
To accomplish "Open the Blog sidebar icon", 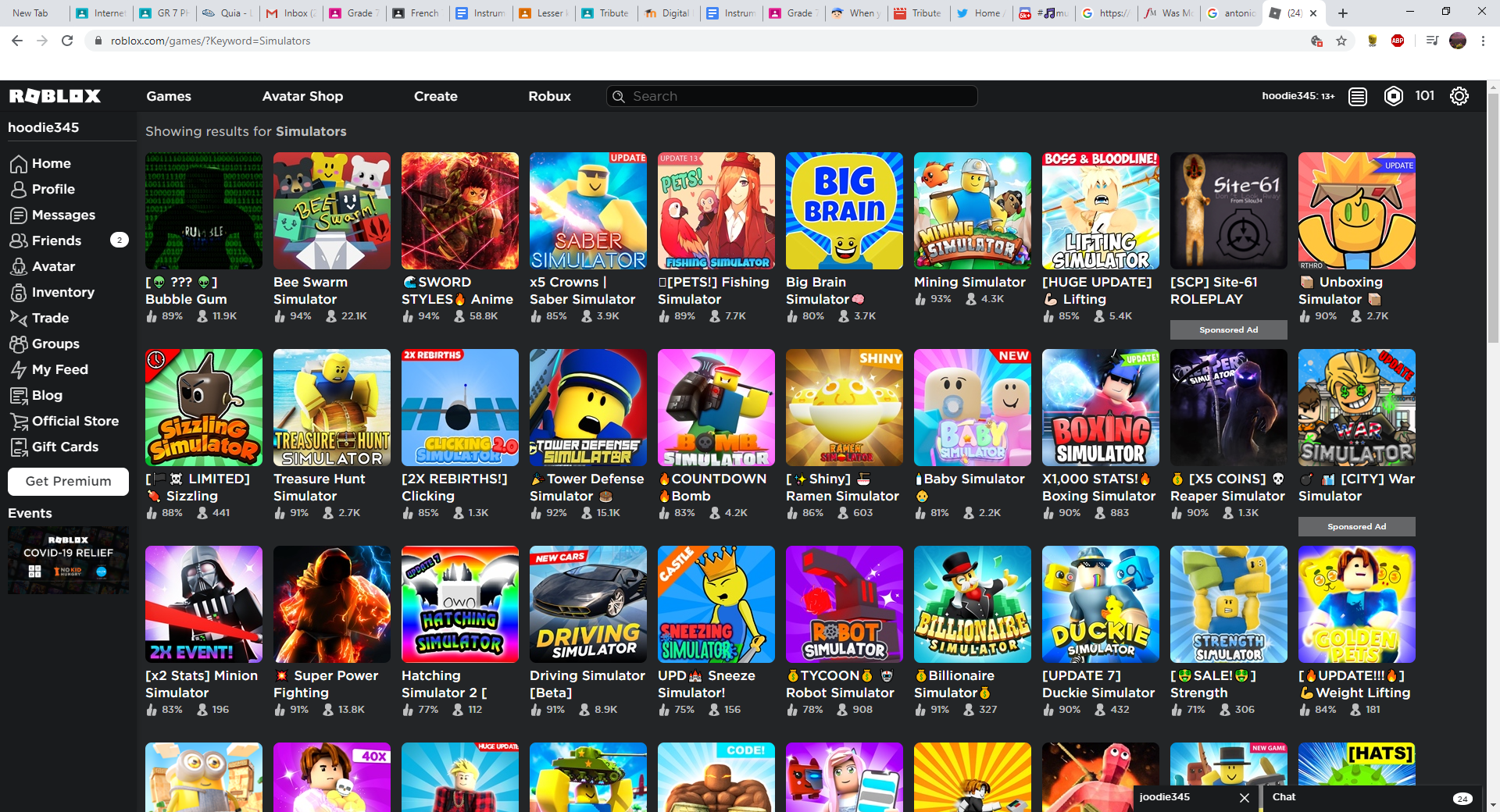I will [19, 396].
